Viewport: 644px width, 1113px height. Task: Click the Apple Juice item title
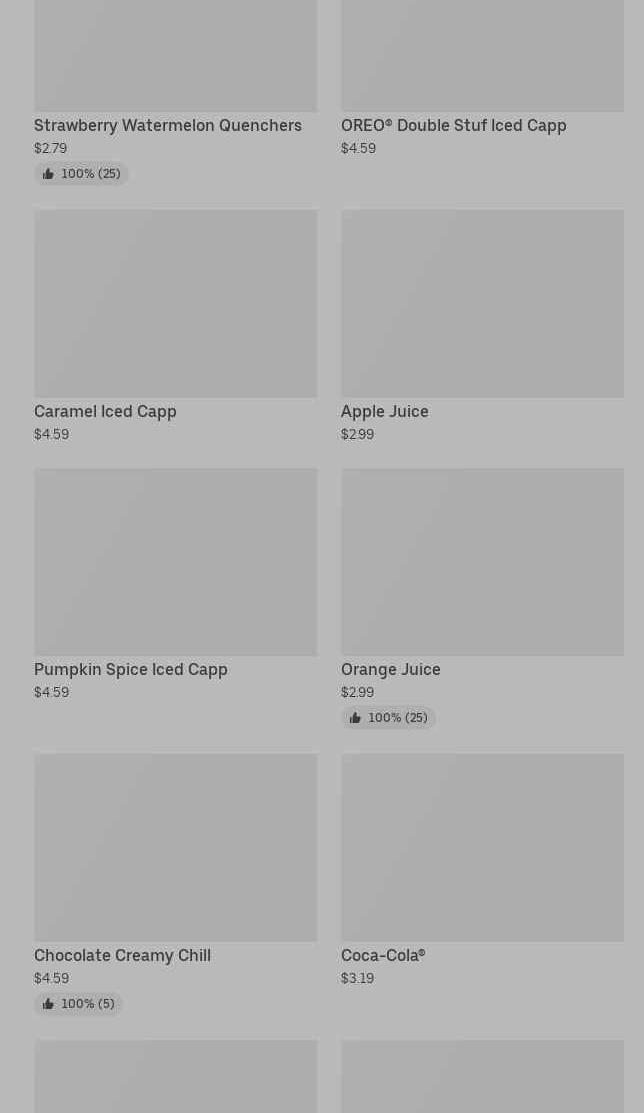pyautogui.click(x=384, y=411)
